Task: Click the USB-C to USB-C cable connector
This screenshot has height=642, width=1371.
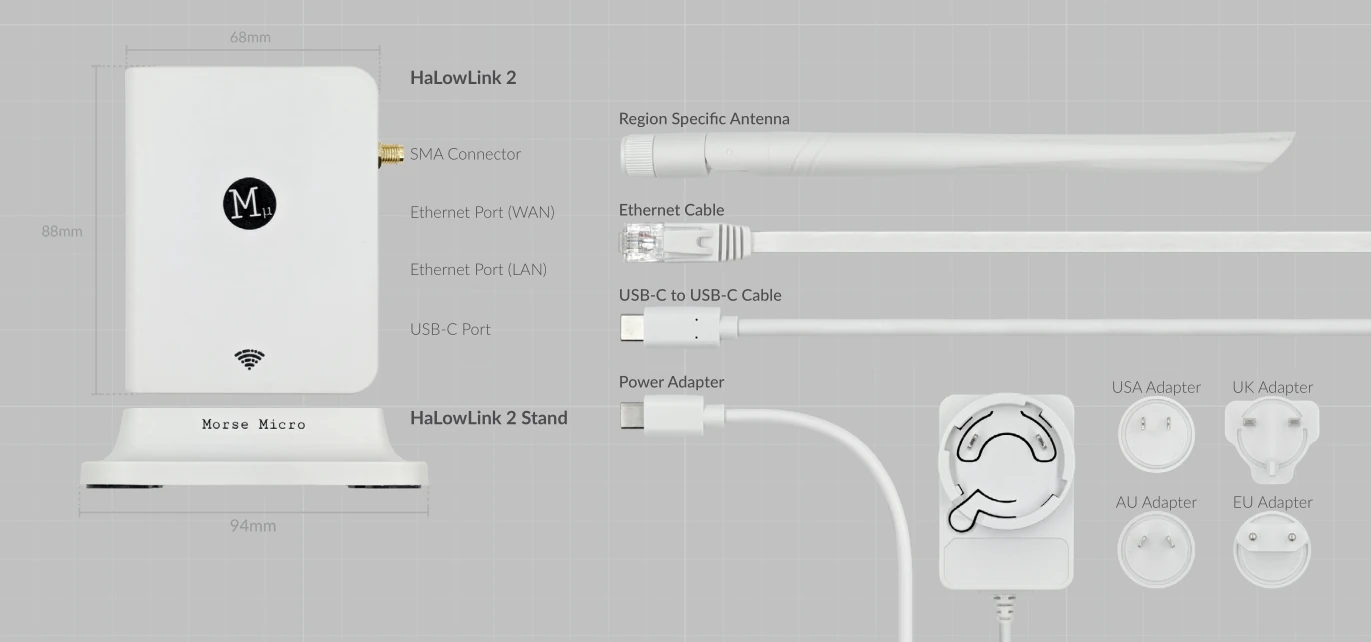Action: 679,328
